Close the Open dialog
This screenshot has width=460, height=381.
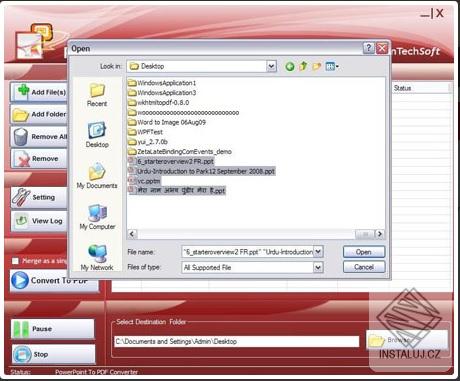382,48
